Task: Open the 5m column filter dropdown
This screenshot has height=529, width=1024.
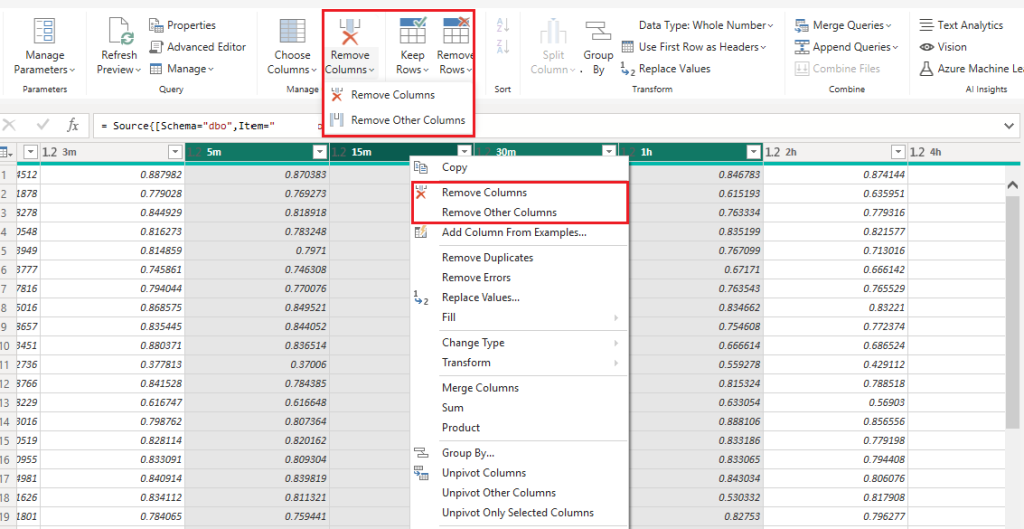Action: click(320, 152)
